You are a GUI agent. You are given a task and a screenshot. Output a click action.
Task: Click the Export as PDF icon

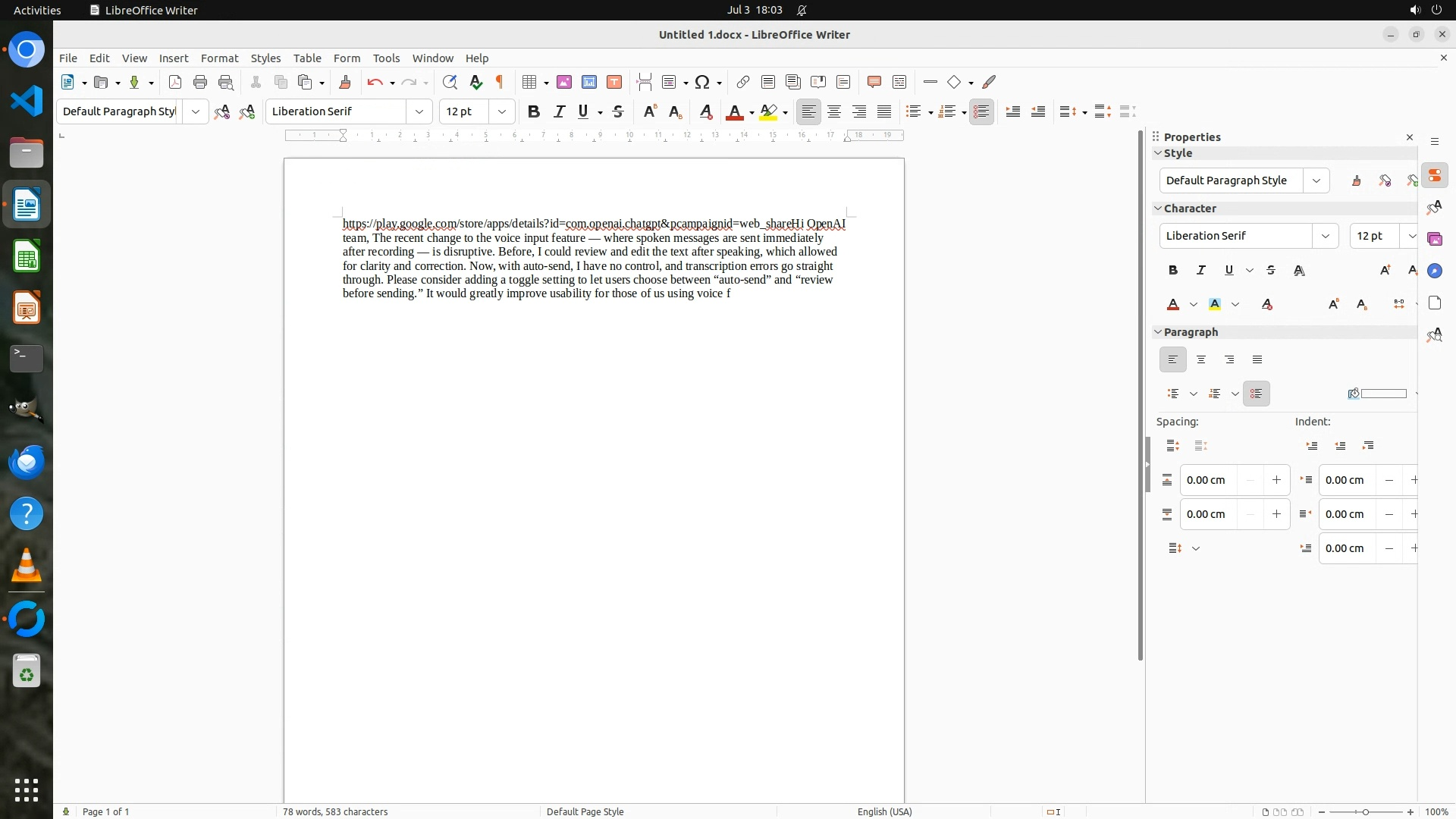175,82
